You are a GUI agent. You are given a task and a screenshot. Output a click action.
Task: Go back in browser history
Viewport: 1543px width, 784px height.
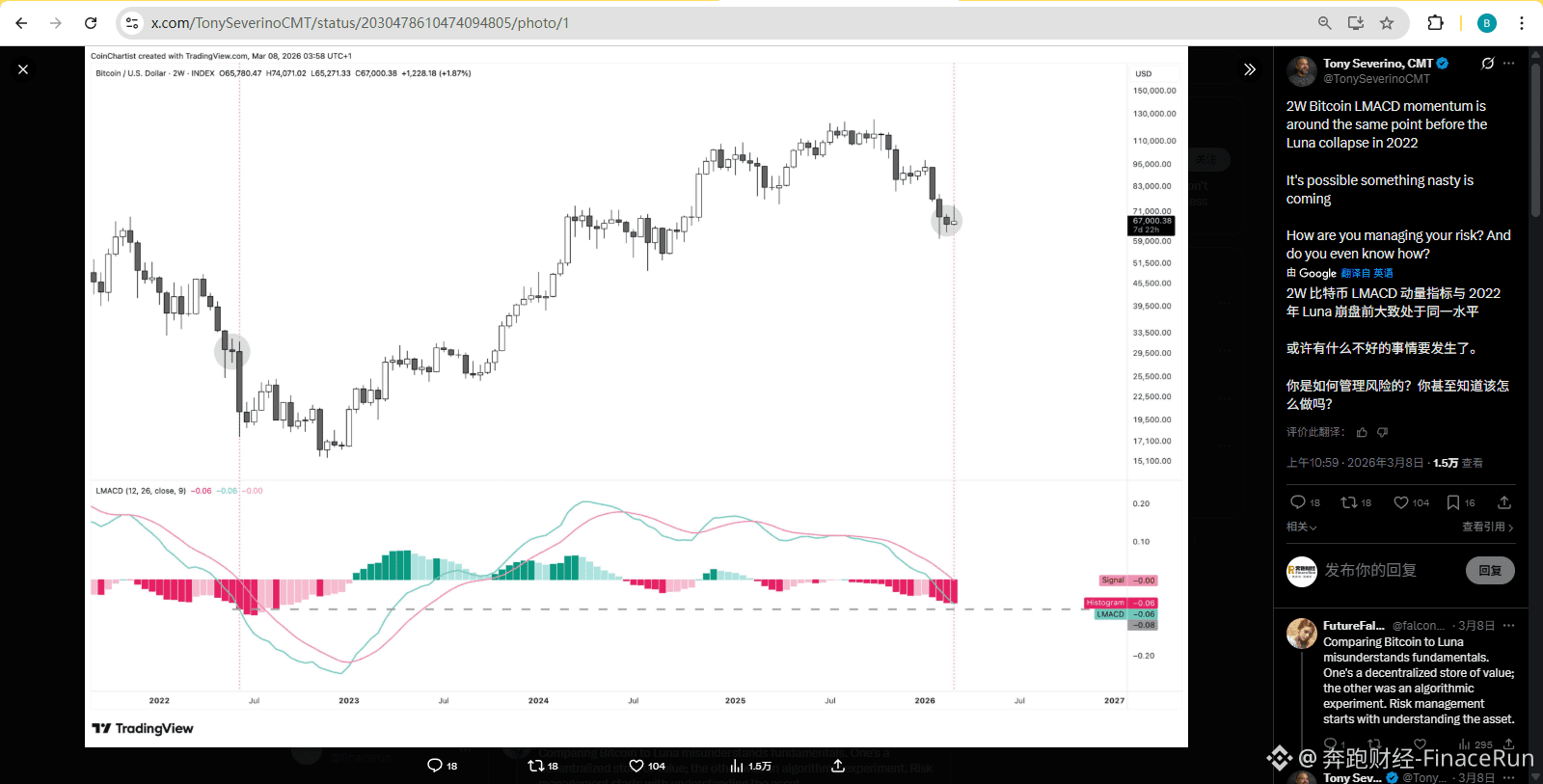coord(21,23)
